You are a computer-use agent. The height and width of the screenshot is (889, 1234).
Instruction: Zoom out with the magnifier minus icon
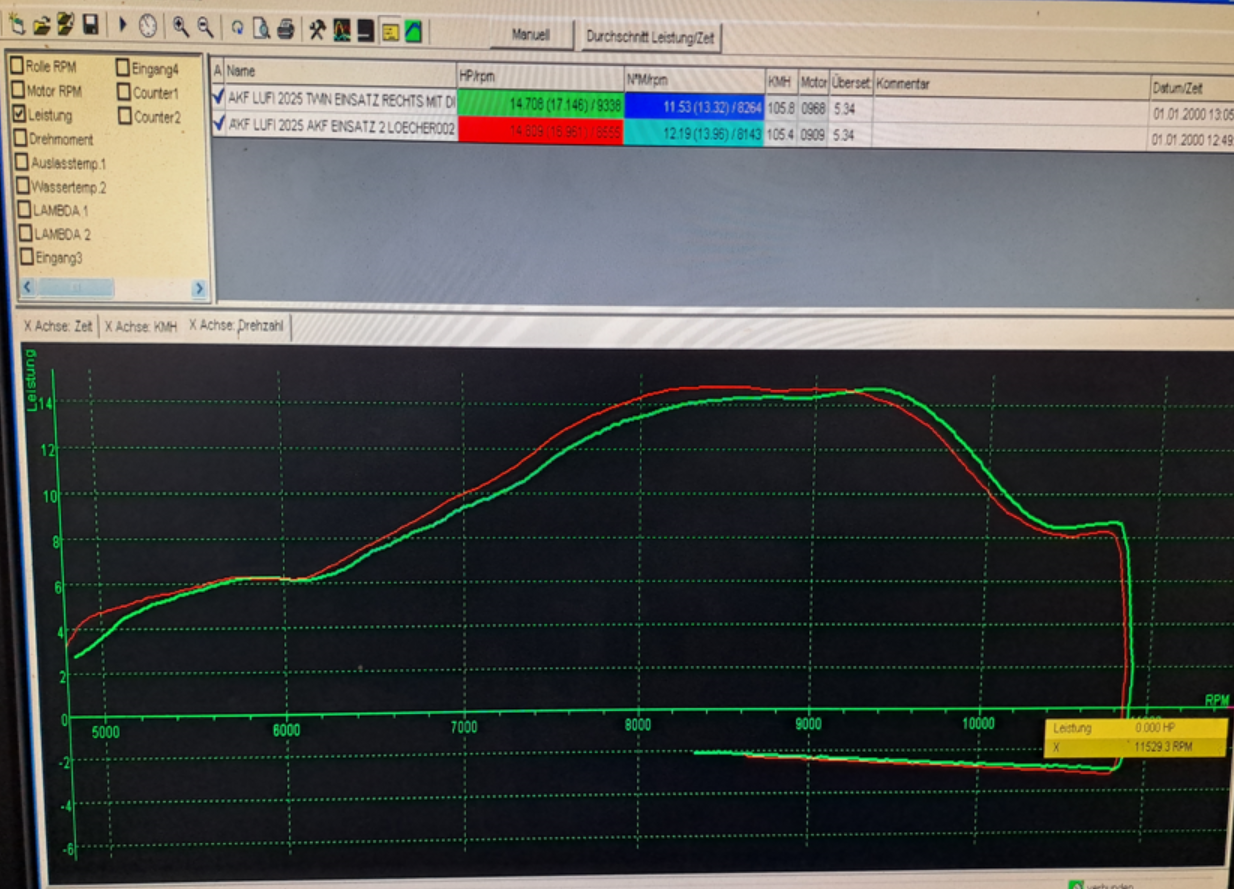tap(205, 27)
